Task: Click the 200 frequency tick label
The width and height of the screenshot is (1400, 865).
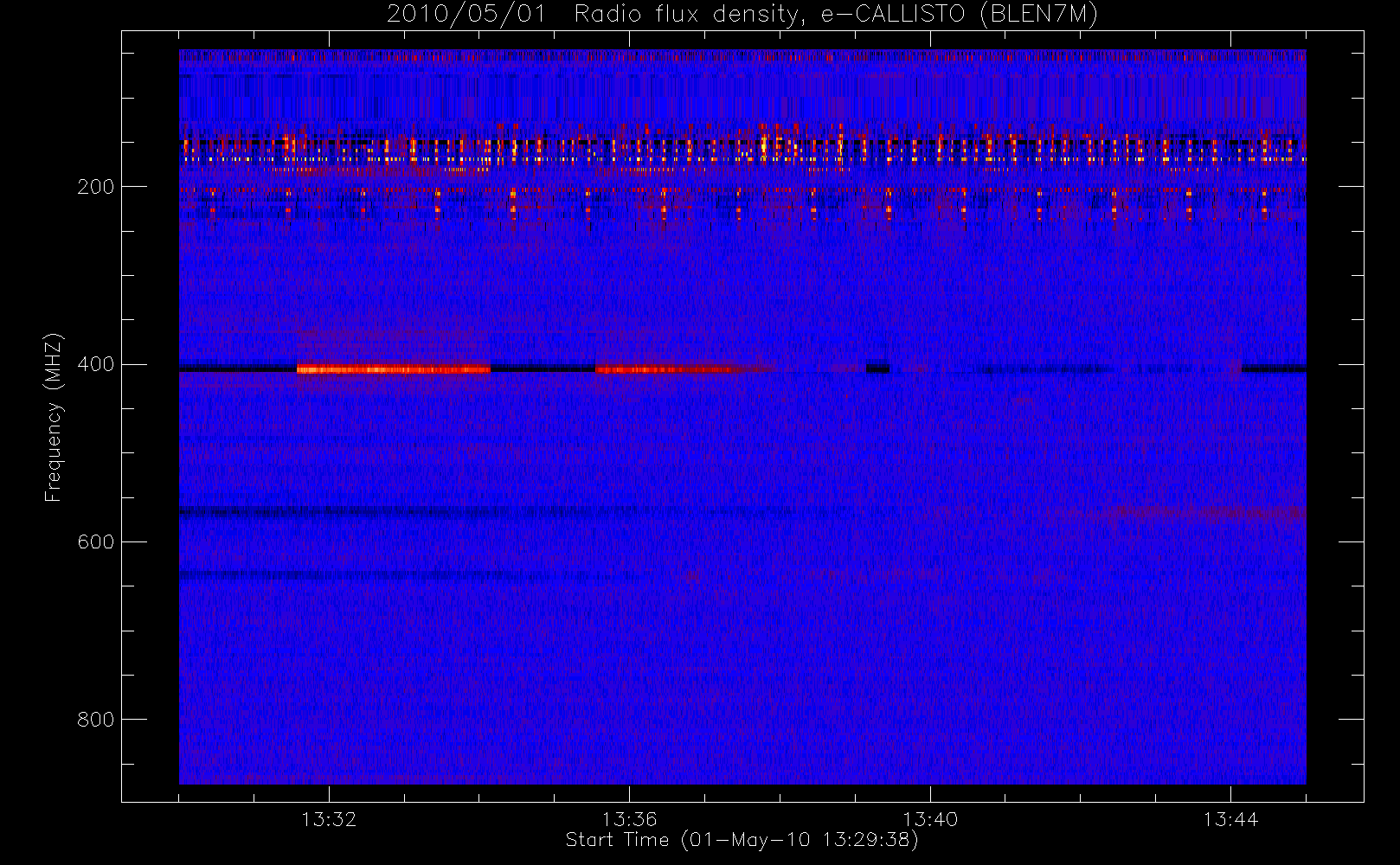Action: coord(95,187)
